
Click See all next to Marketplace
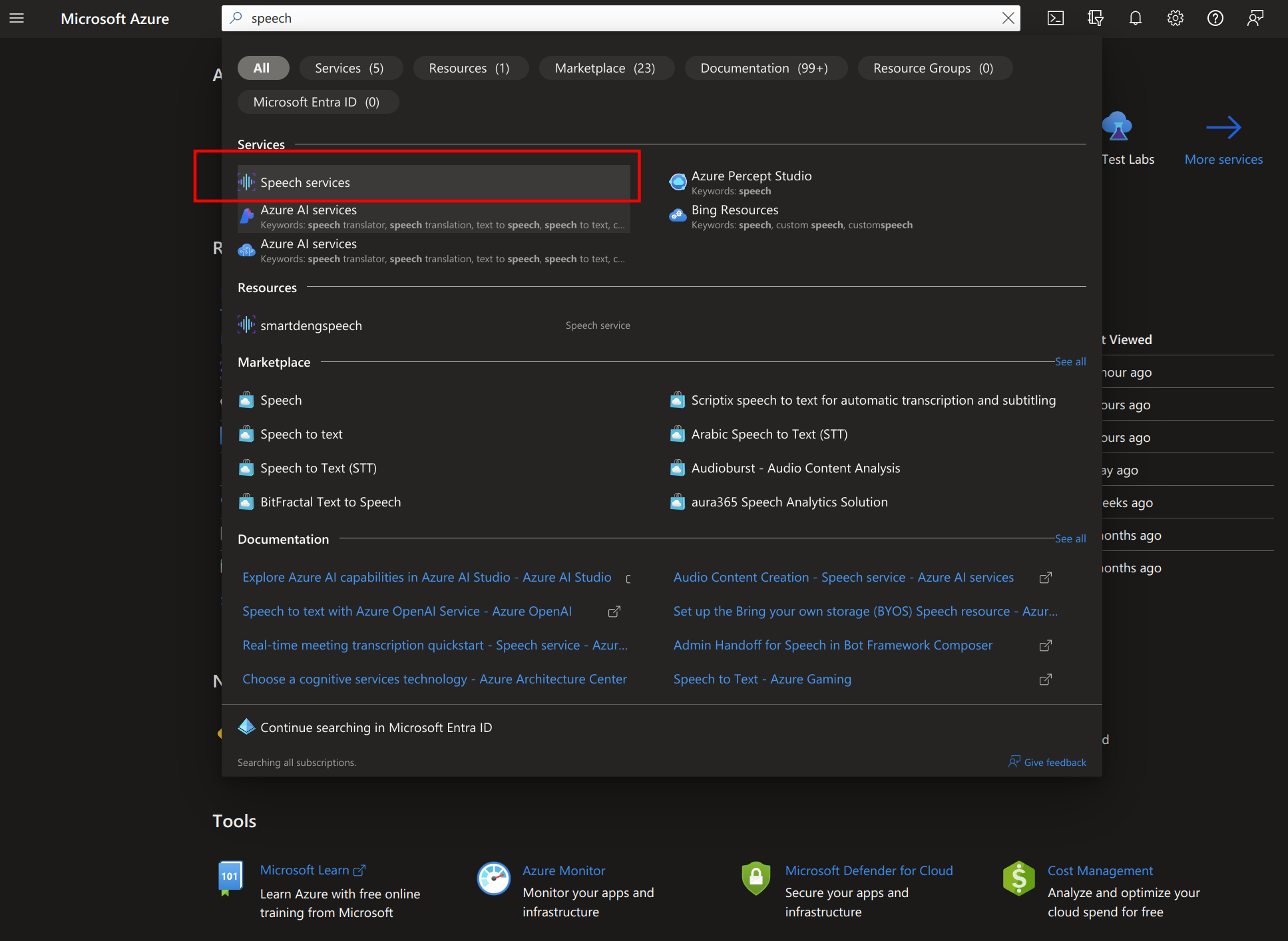click(1070, 361)
